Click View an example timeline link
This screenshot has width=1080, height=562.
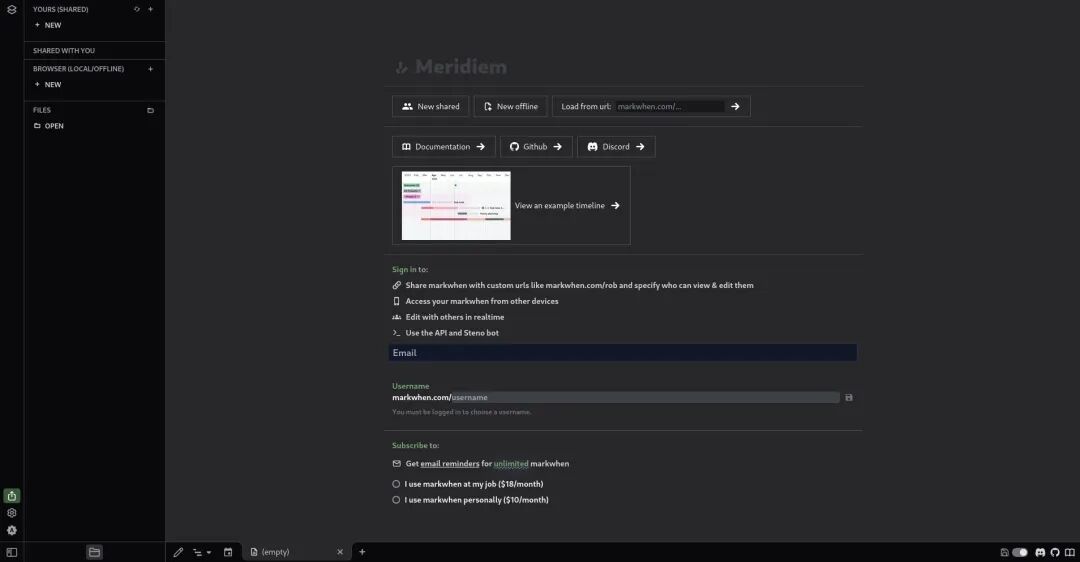click(567, 205)
